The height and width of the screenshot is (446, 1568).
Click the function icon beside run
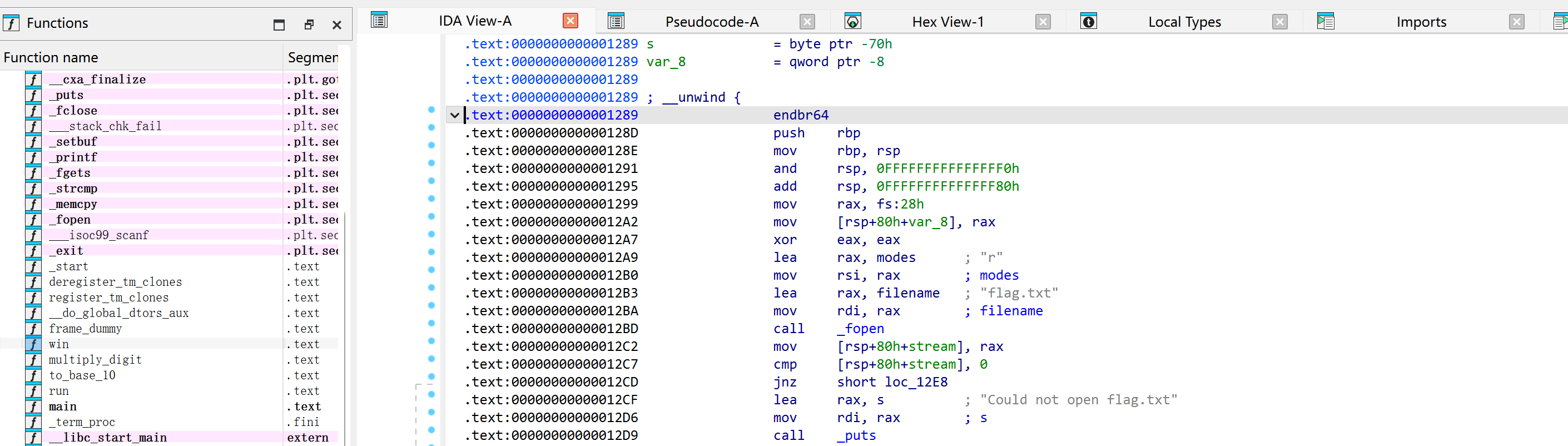33,392
